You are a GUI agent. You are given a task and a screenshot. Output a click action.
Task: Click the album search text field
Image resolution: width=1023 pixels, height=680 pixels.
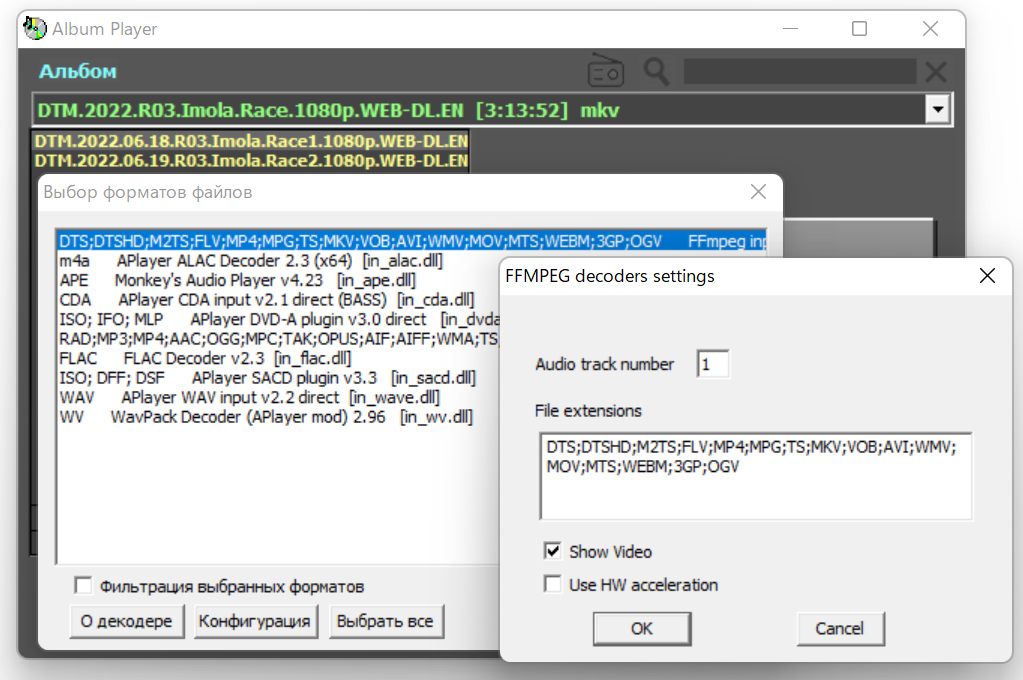(x=800, y=71)
